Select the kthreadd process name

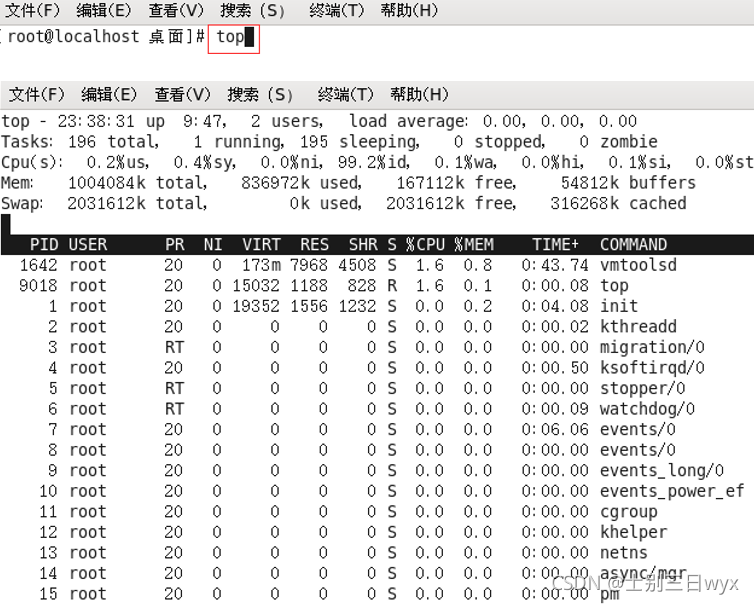coord(638,327)
